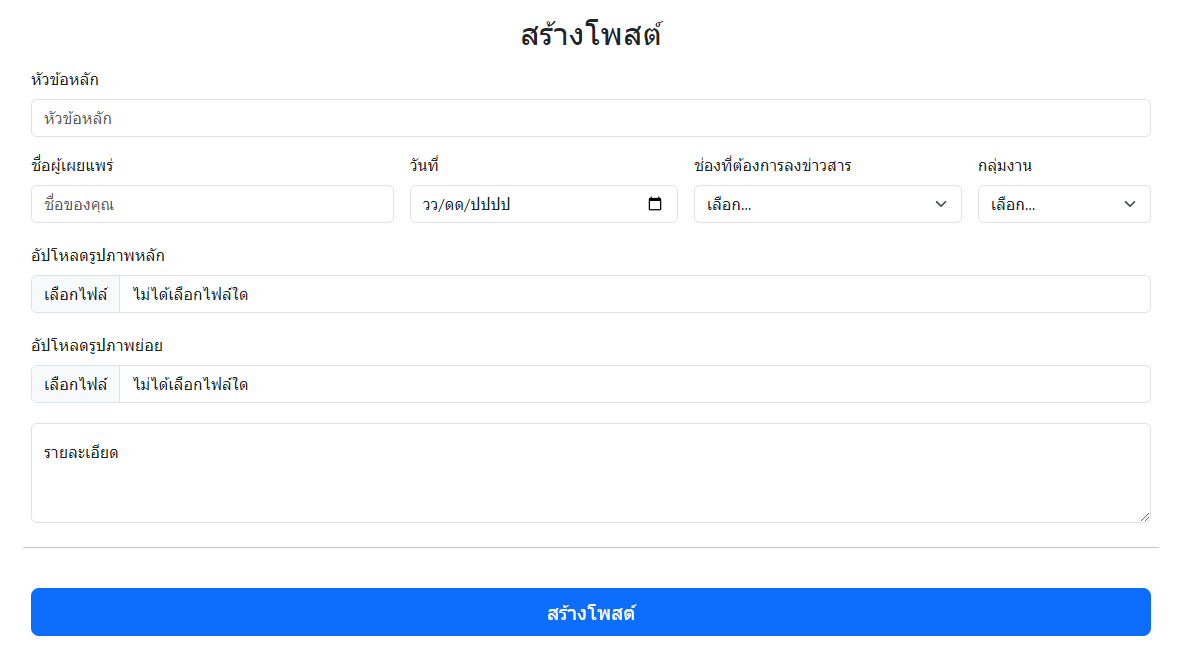Image resolution: width=1184 pixels, height=656 pixels.
Task: Click ไม่ได้เลือกไฟล์ใด text in thumbnail image upload
Action: pyautogui.click(x=190, y=384)
